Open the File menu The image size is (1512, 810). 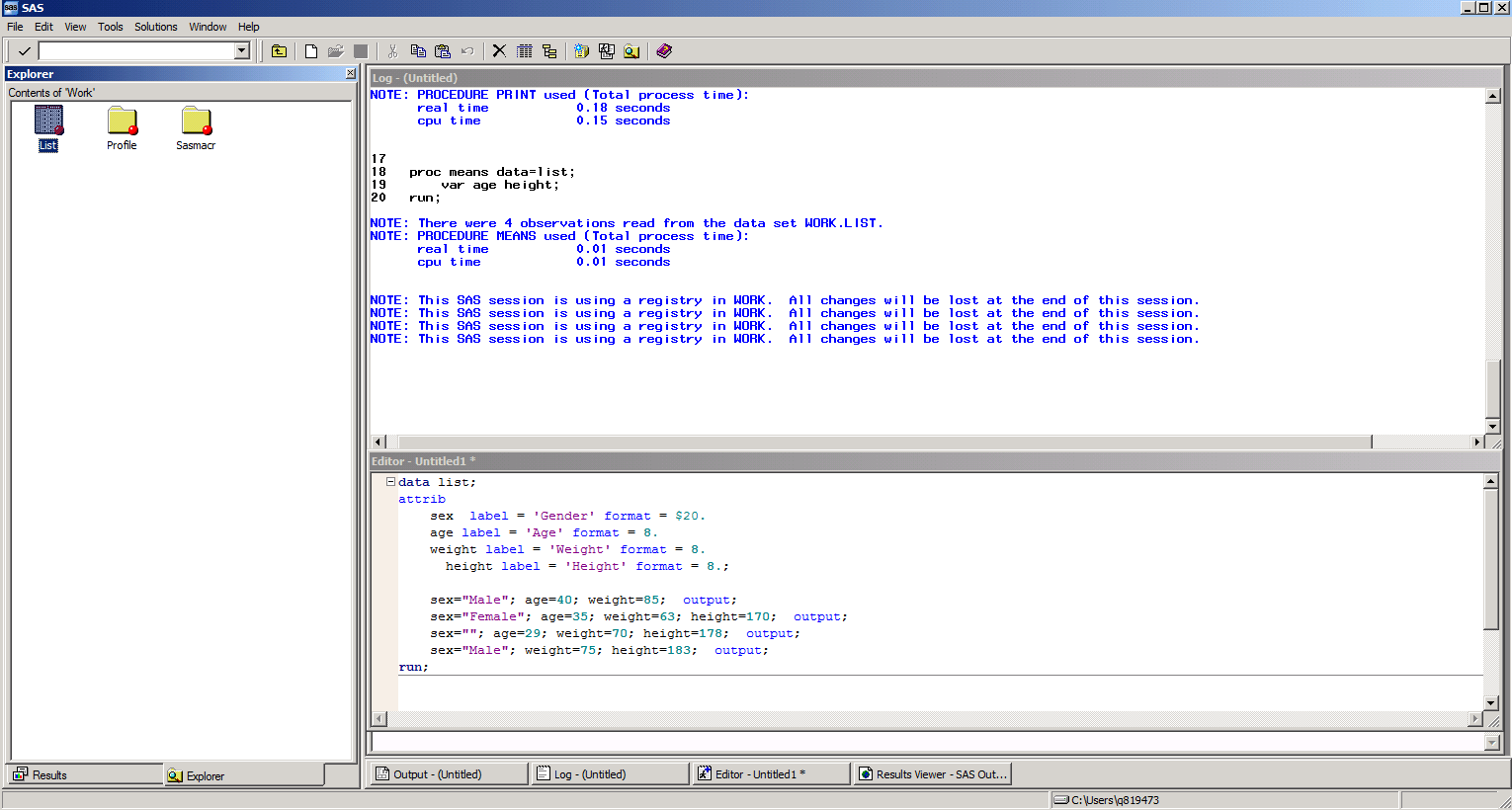tap(15, 27)
